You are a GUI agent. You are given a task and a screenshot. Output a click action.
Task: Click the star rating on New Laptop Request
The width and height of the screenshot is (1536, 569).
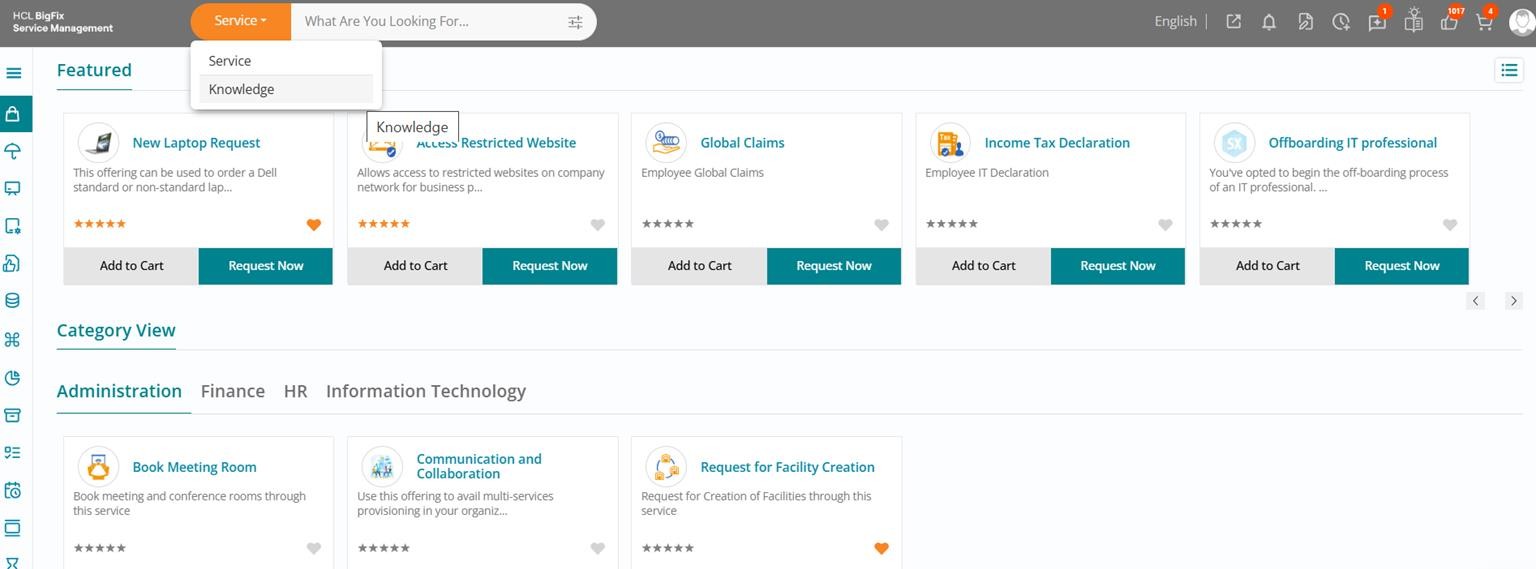(100, 224)
